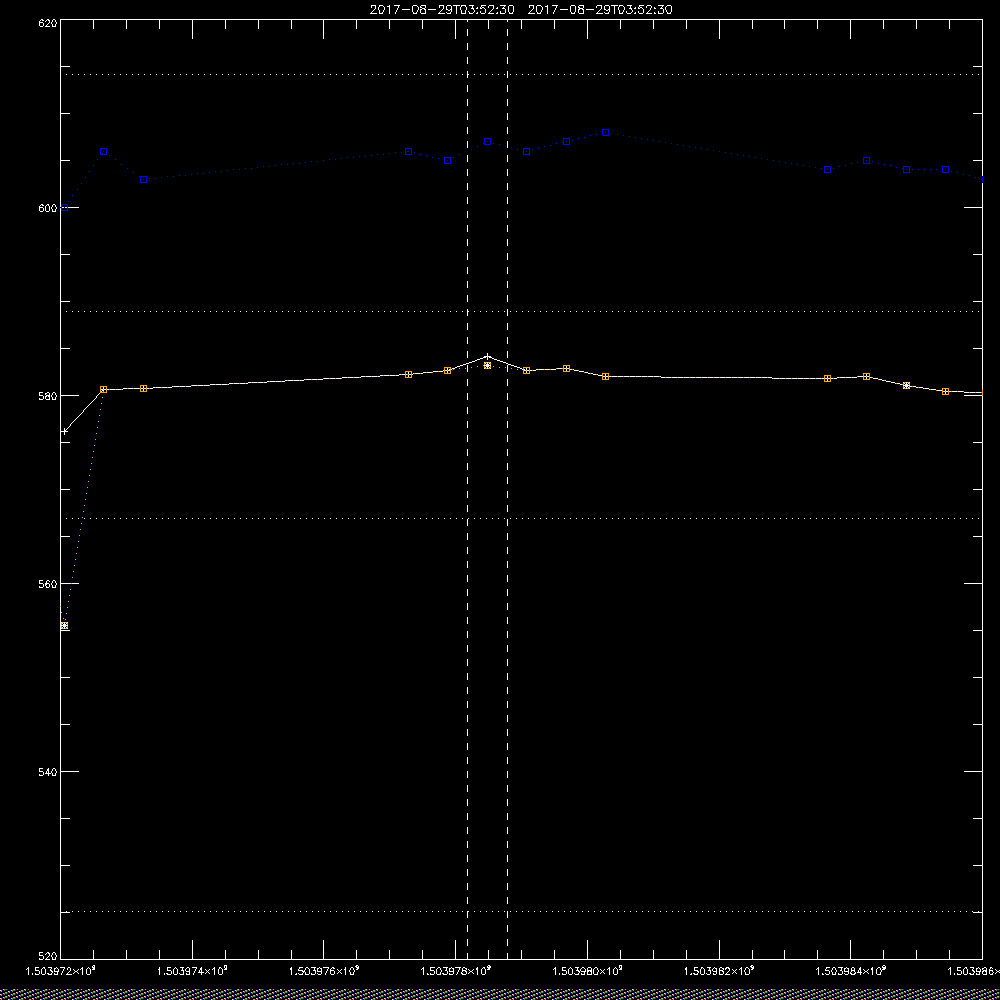The height and width of the screenshot is (1000, 1000).
Task: Click the 1.503982×10⁹ x-axis label
Action: [719, 971]
